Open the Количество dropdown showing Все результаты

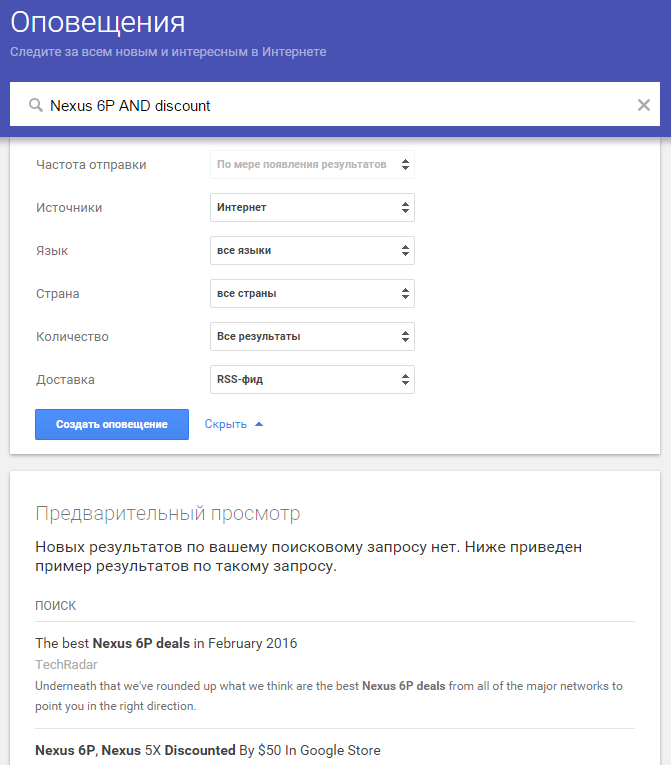(x=312, y=336)
